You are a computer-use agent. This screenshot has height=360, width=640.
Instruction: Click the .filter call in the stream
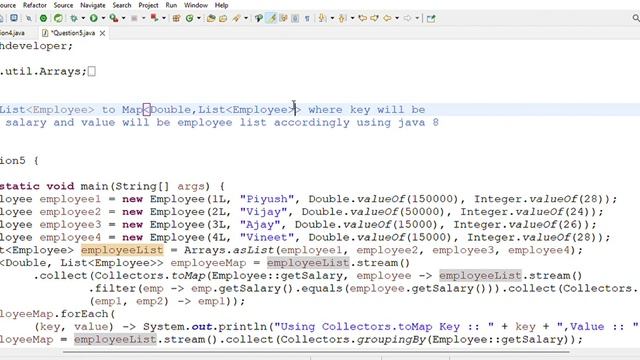pyautogui.click(x=112, y=288)
